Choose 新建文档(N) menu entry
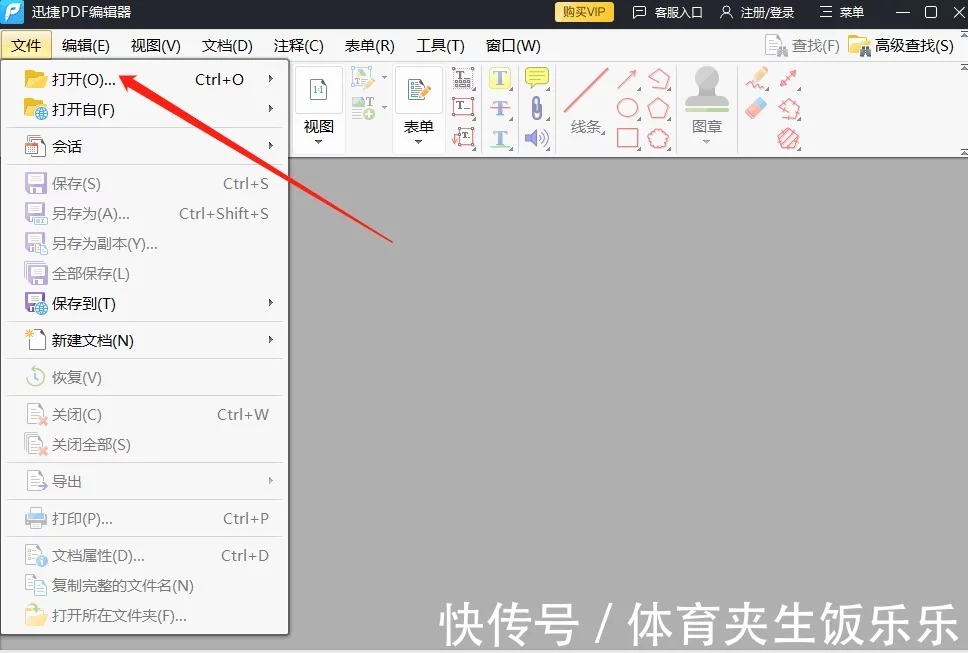 pyautogui.click(x=146, y=340)
